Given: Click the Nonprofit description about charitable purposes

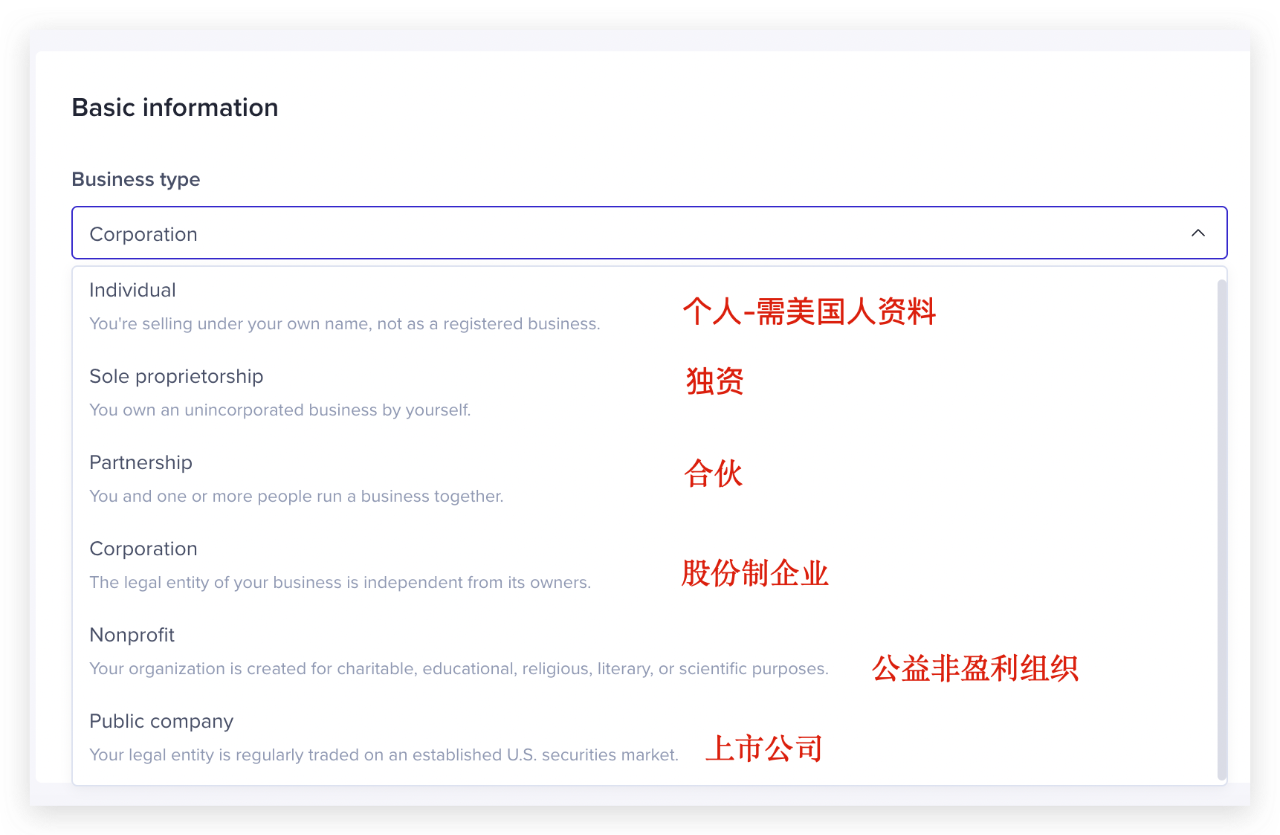Looking at the screenshot, I should click(x=458, y=668).
